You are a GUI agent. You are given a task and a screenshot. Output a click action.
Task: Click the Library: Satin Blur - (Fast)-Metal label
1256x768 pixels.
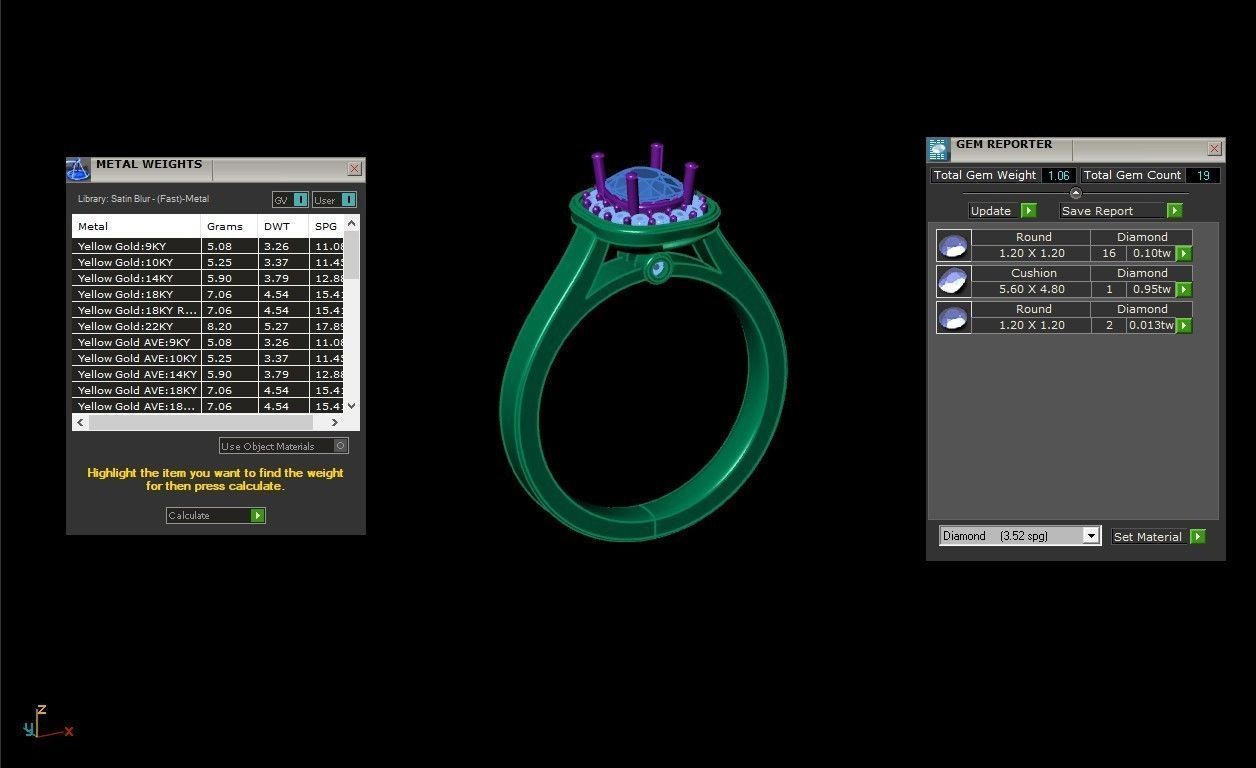click(x=143, y=199)
